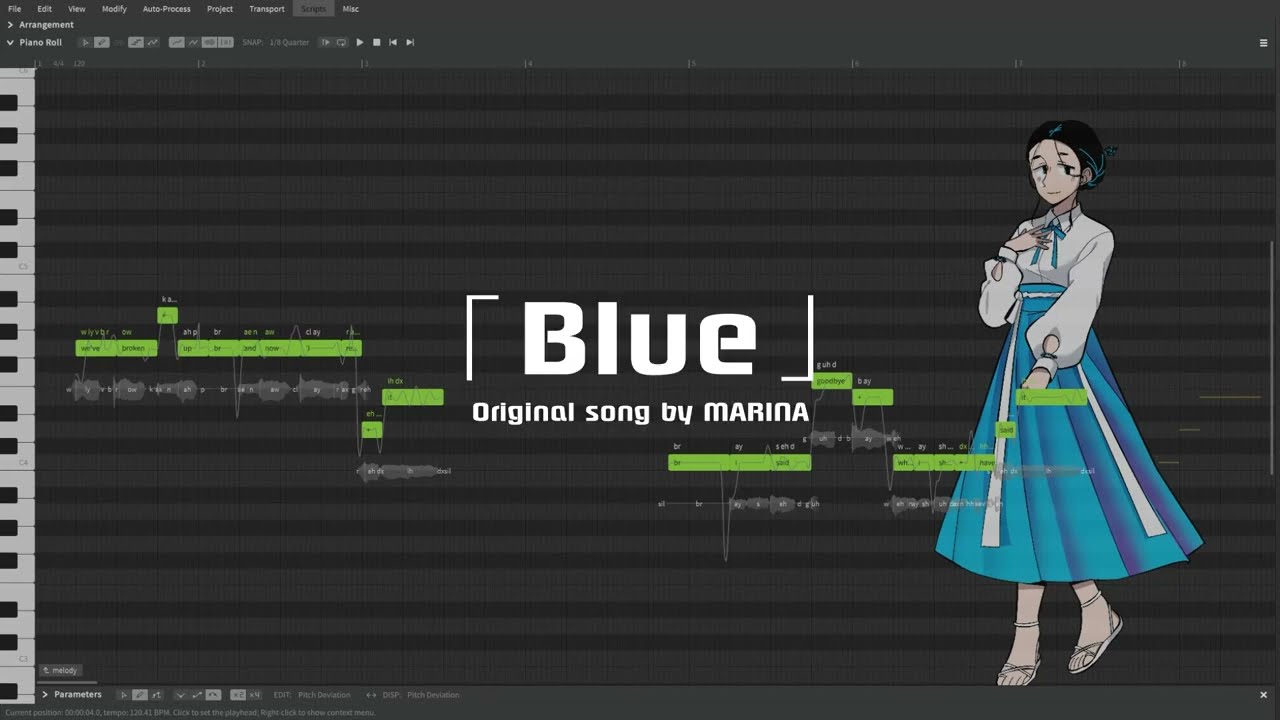Select the pencil tool in Parameters toolbar
The height and width of the screenshot is (720, 1280).
pyautogui.click(x=140, y=694)
